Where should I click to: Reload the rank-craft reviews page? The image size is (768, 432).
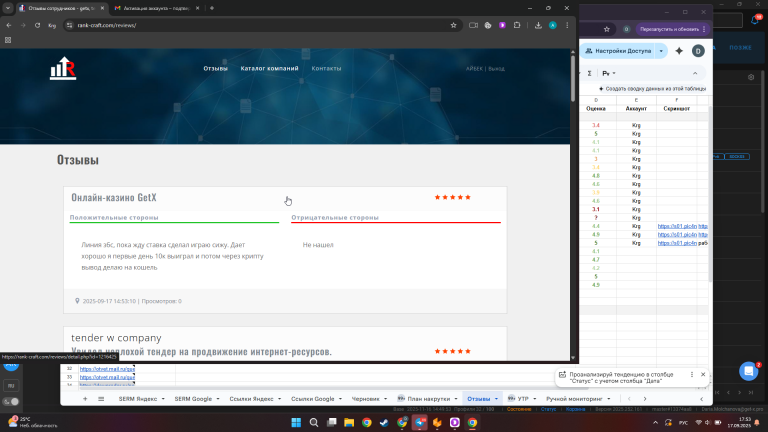(37, 25)
